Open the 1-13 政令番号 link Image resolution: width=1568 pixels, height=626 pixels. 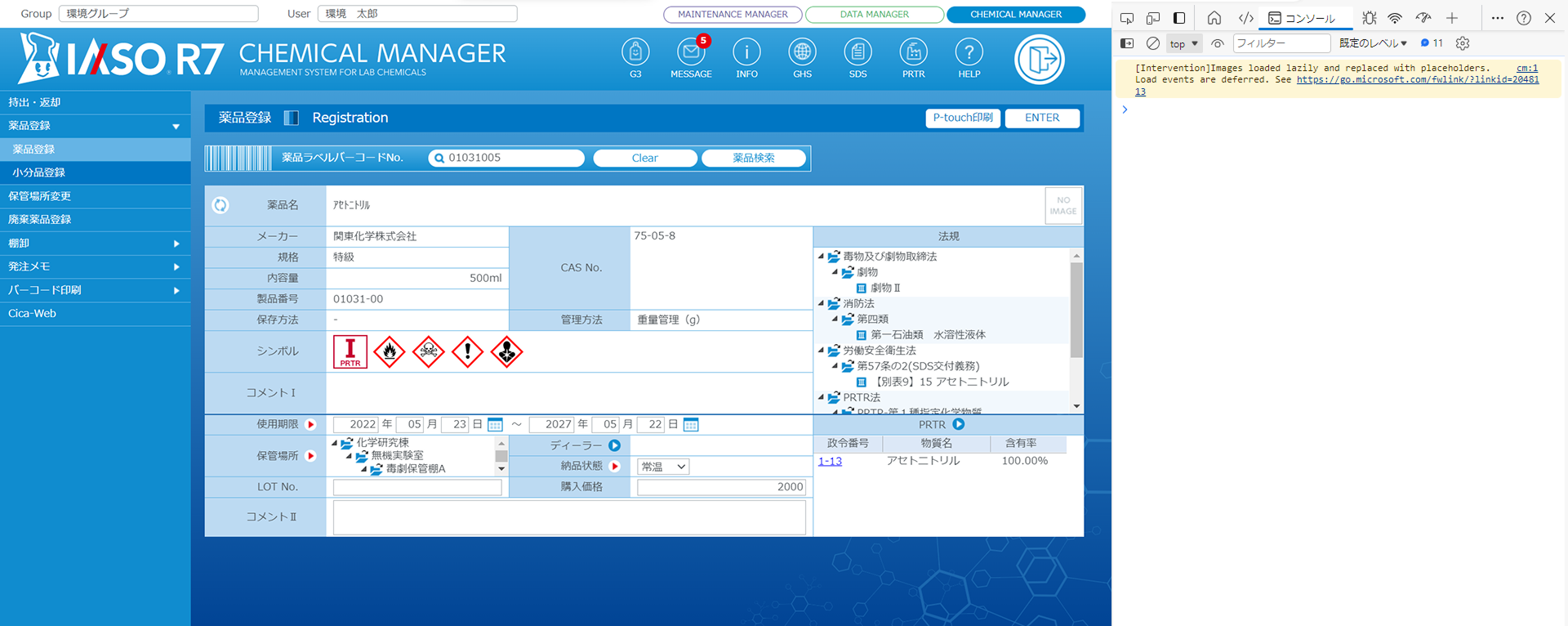pos(830,461)
